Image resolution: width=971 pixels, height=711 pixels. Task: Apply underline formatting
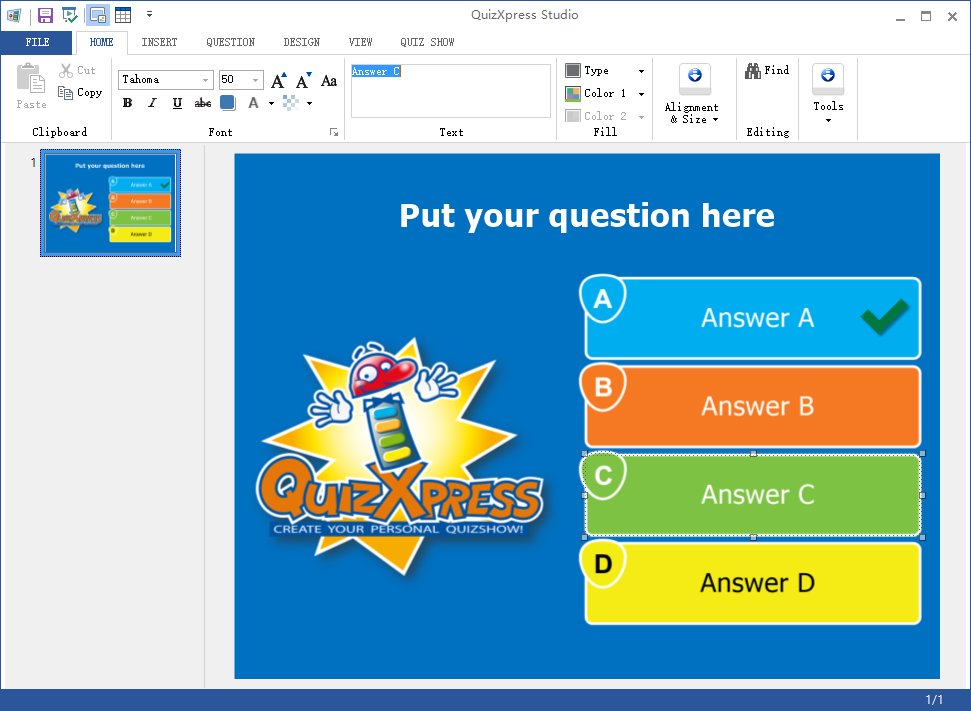[177, 103]
